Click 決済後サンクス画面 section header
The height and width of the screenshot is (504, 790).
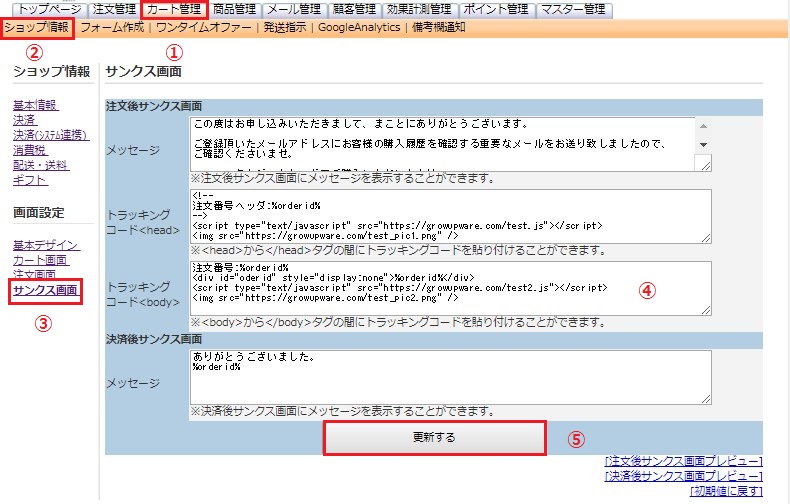click(x=154, y=339)
